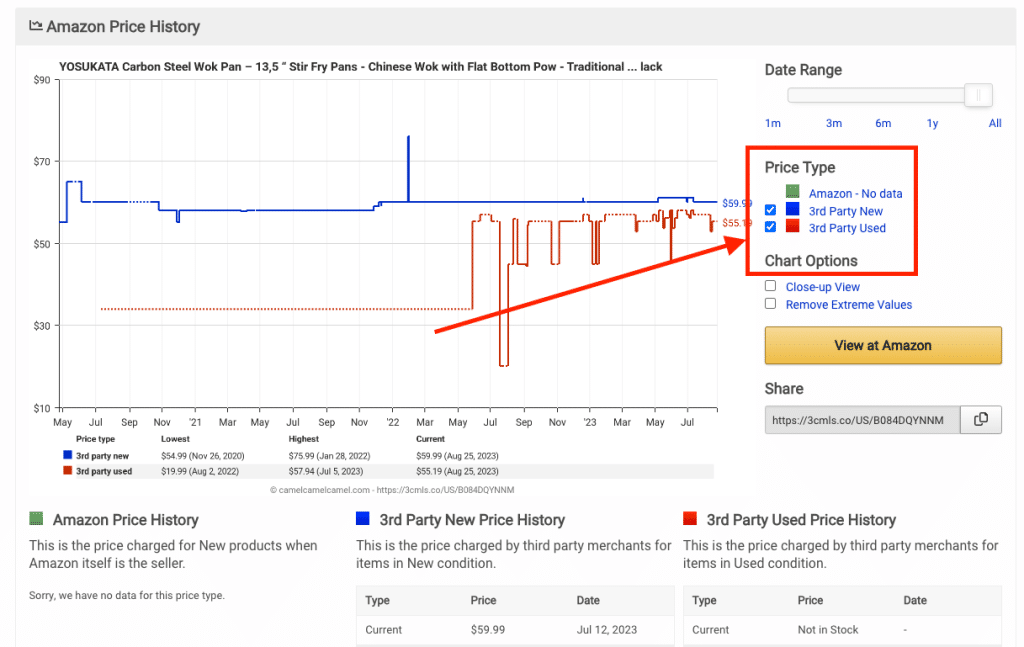The height and width of the screenshot is (647, 1024).
Task: Click the highest price $75.99 (Jan 28, 2022)
Action: pyautogui.click(x=329, y=456)
